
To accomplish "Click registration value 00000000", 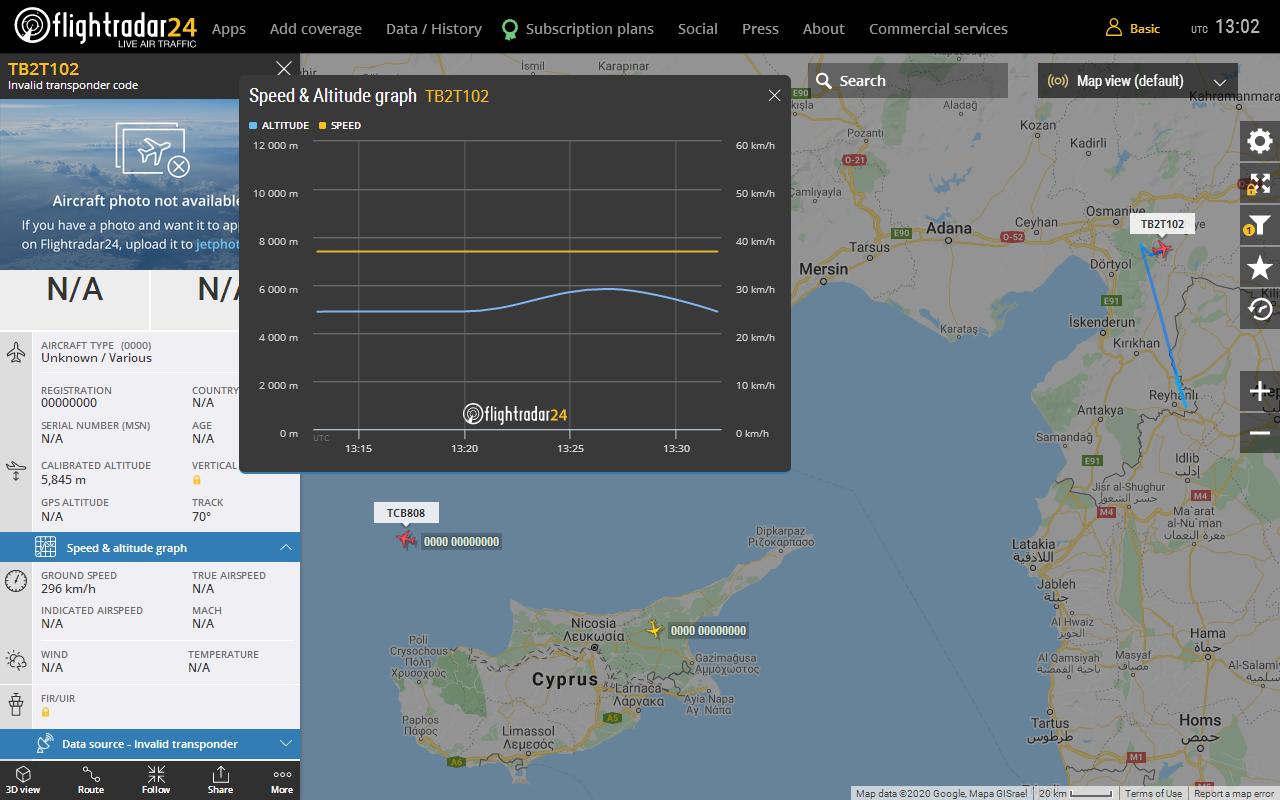I will tap(69, 402).
